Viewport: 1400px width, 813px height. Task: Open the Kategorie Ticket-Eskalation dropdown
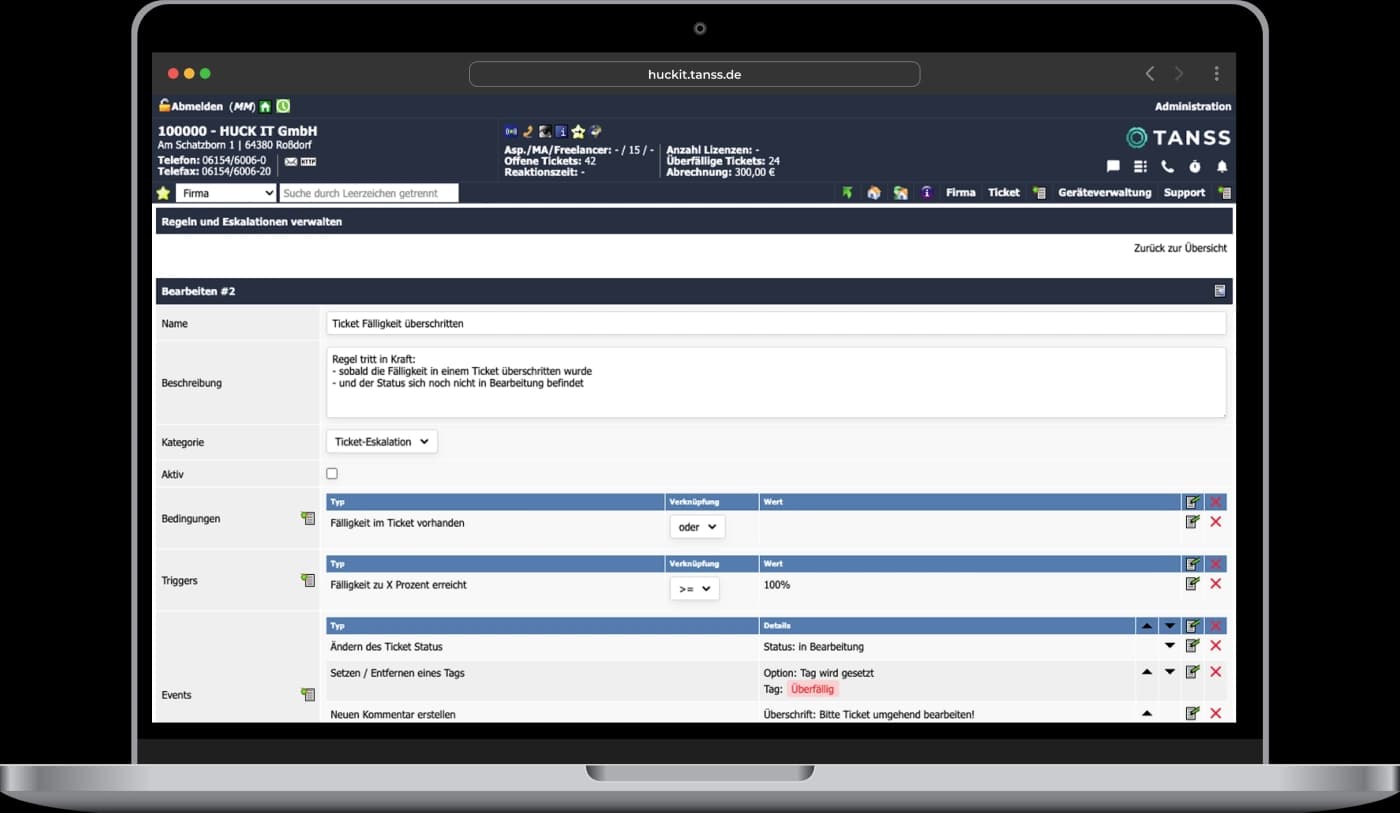click(x=382, y=441)
